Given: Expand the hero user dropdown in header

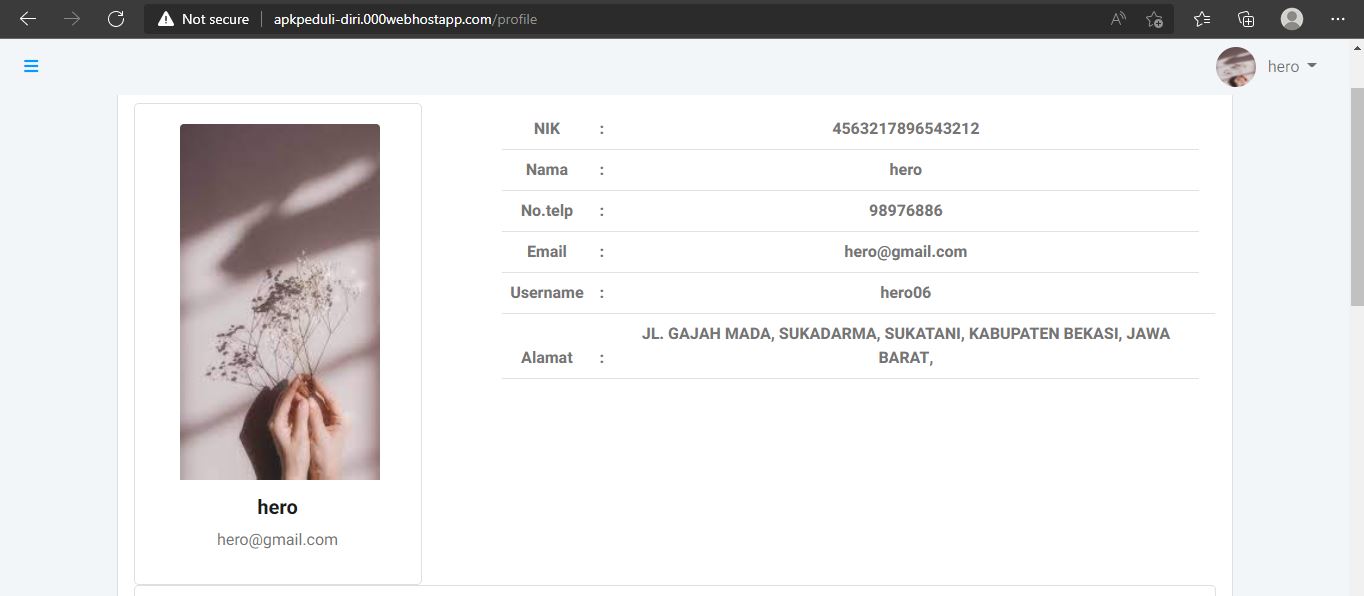Looking at the screenshot, I should 1292,67.
